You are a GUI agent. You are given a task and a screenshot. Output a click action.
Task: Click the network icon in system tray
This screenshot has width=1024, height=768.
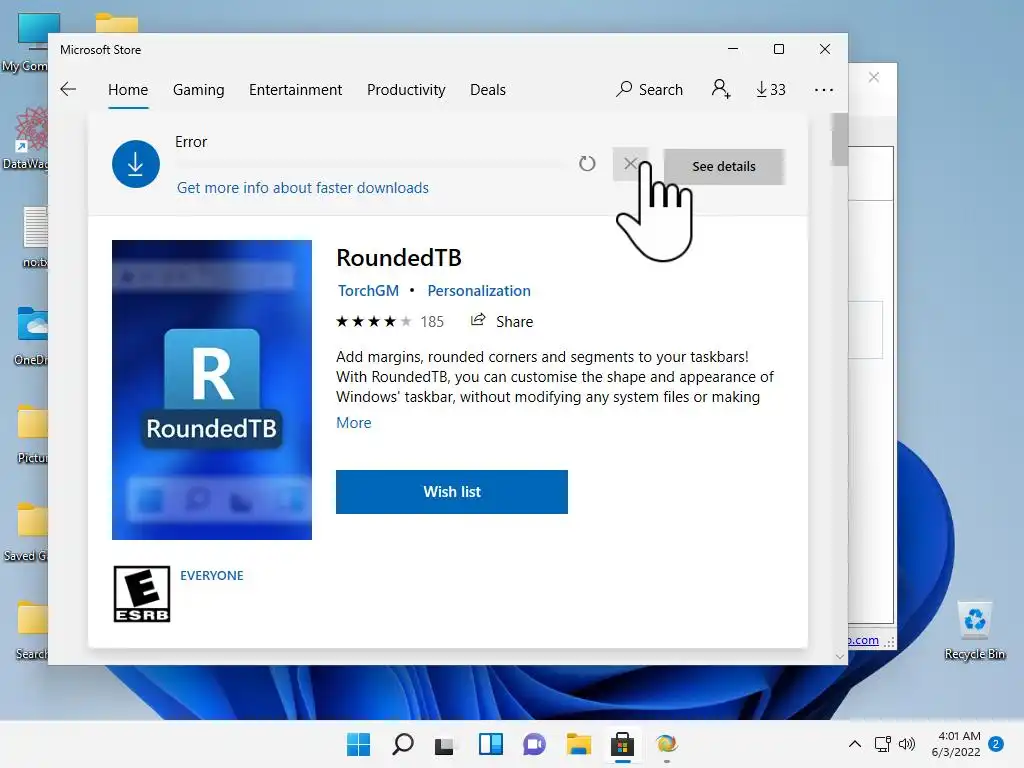click(883, 744)
